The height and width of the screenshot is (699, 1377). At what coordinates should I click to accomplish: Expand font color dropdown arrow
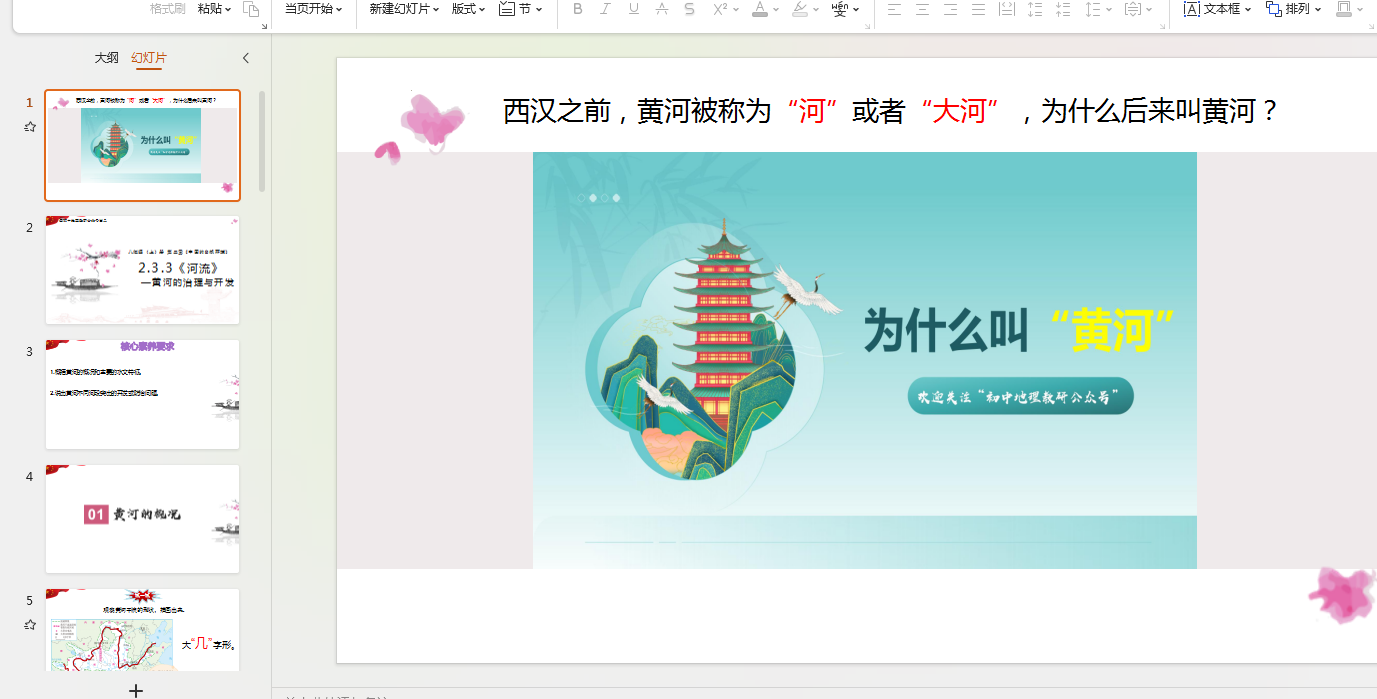[x=776, y=10]
